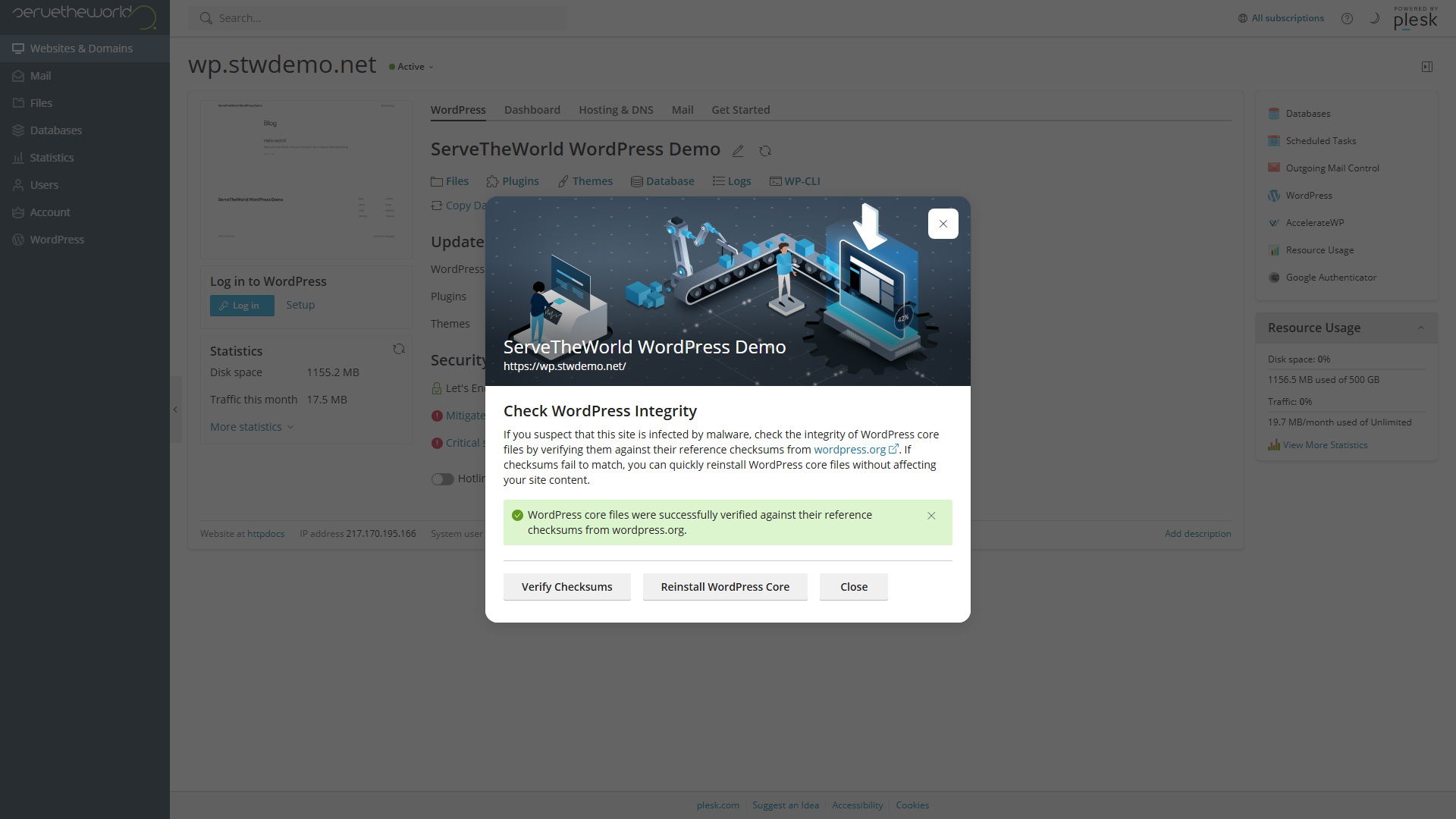The image size is (1456, 819).
Task: Refresh the Statistics panel
Action: 399,349
